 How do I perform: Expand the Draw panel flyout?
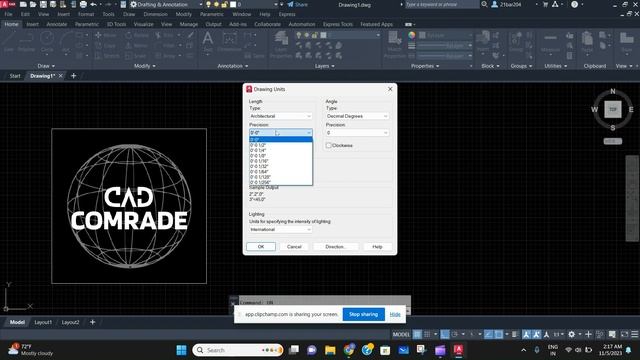[x=46, y=66]
